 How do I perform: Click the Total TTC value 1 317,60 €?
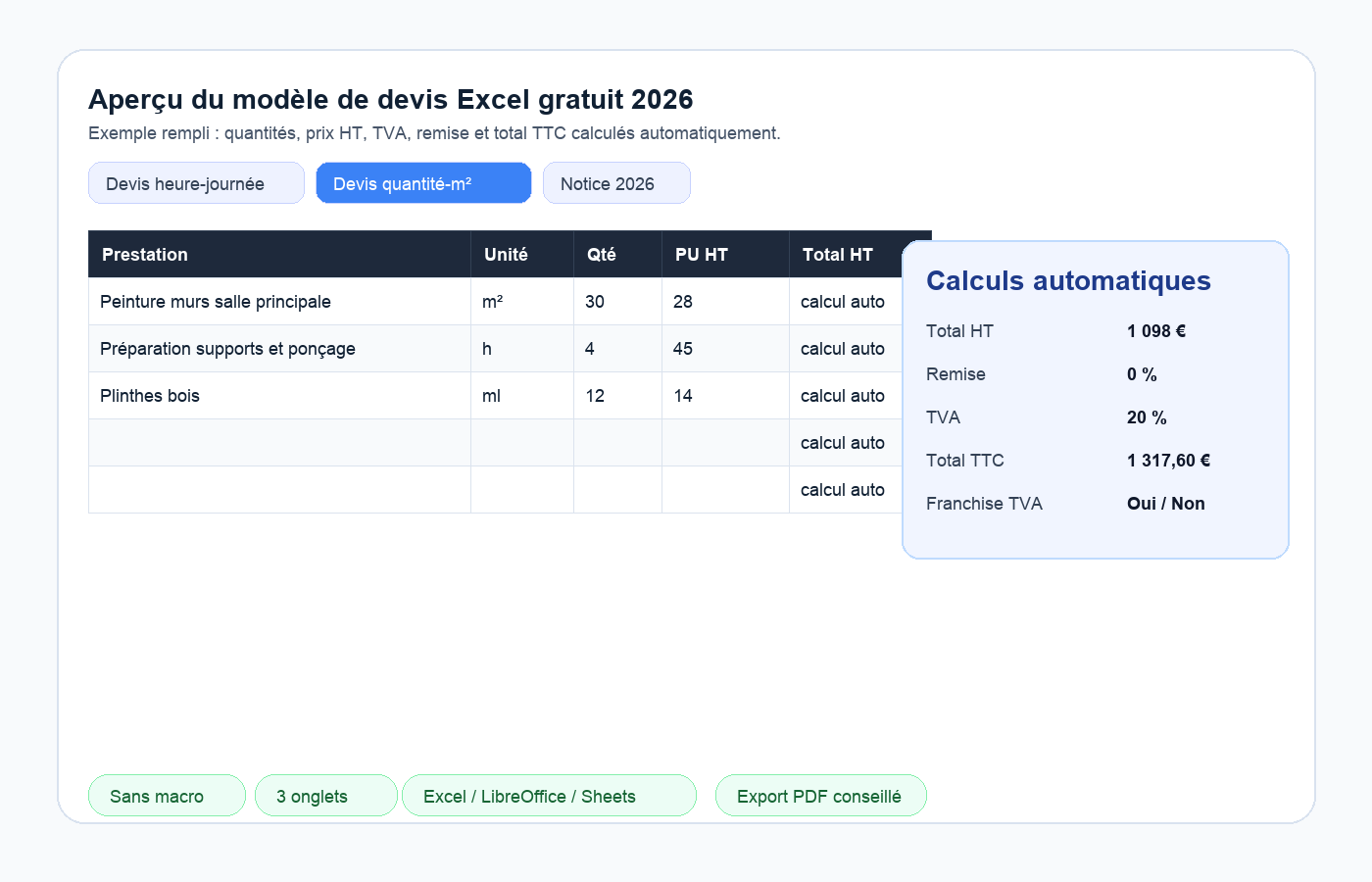pyautogui.click(x=1168, y=461)
